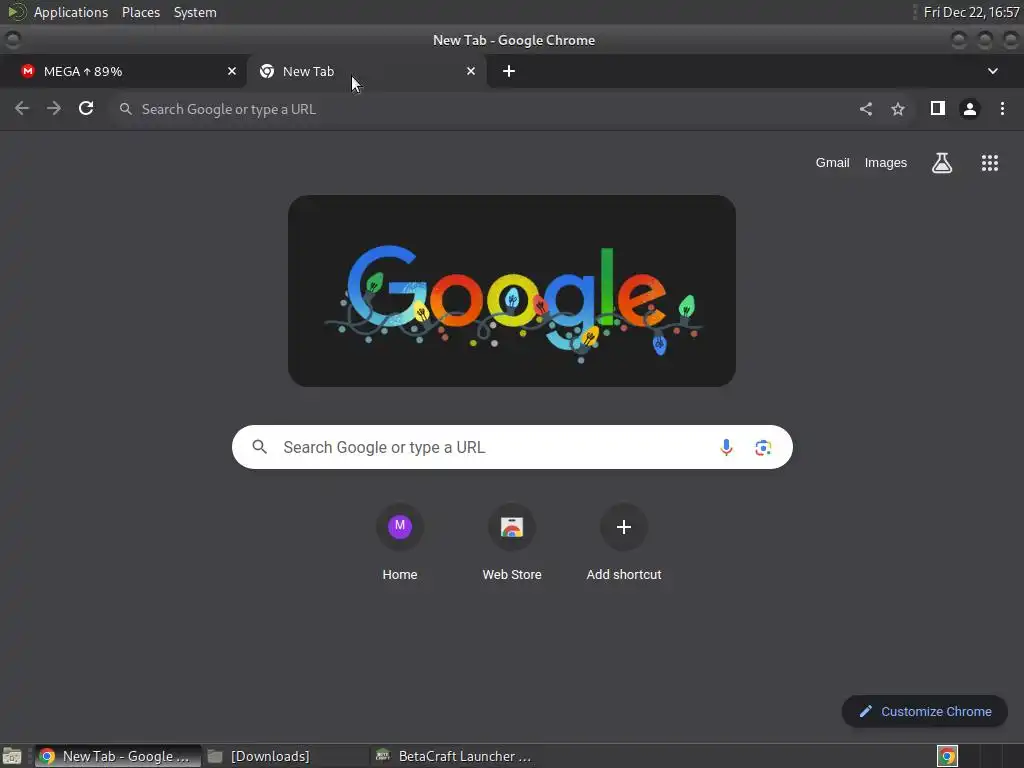
Task: Click the show desktop icon in bottom panel
Action: point(11,756)
